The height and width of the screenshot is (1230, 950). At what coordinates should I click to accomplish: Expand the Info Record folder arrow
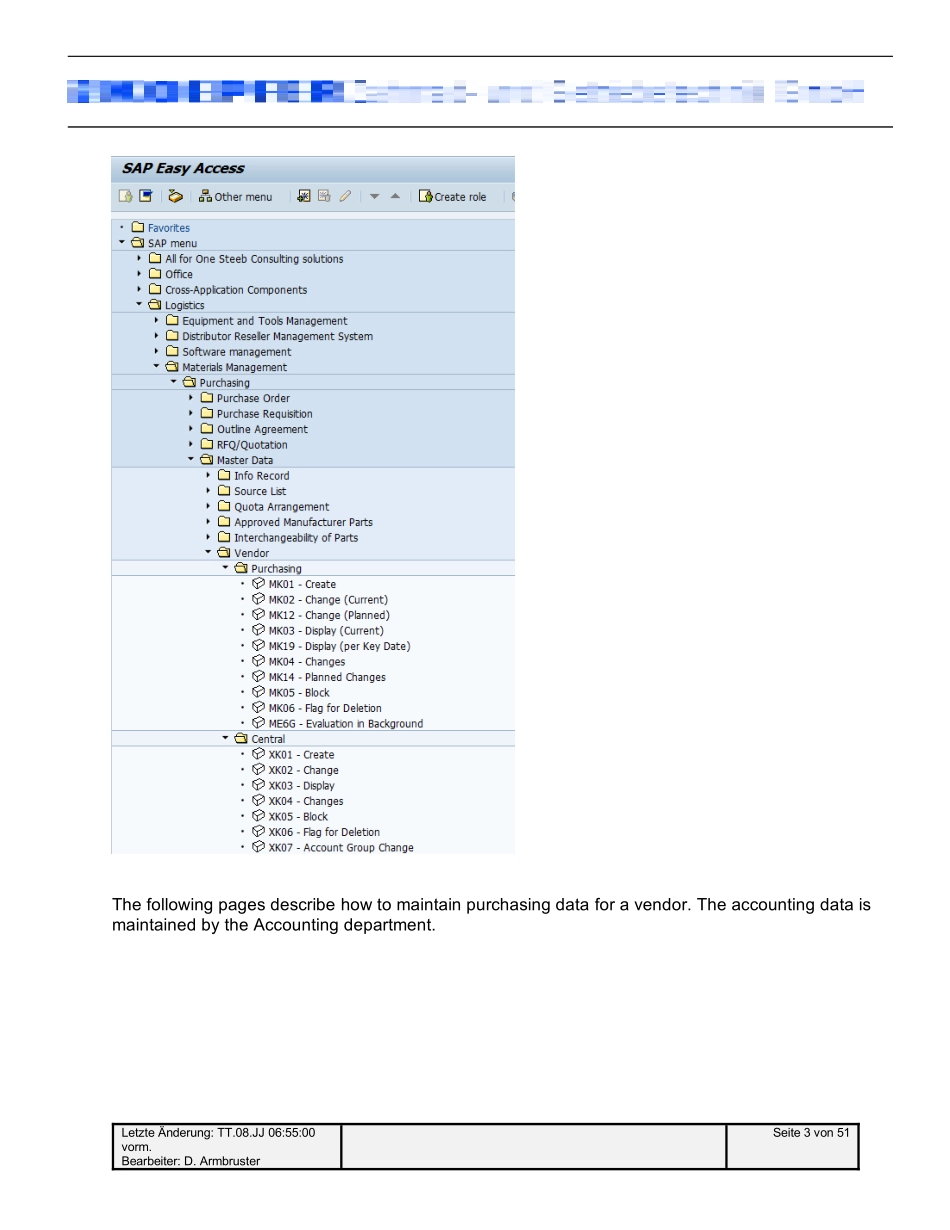tap(209, 475)
